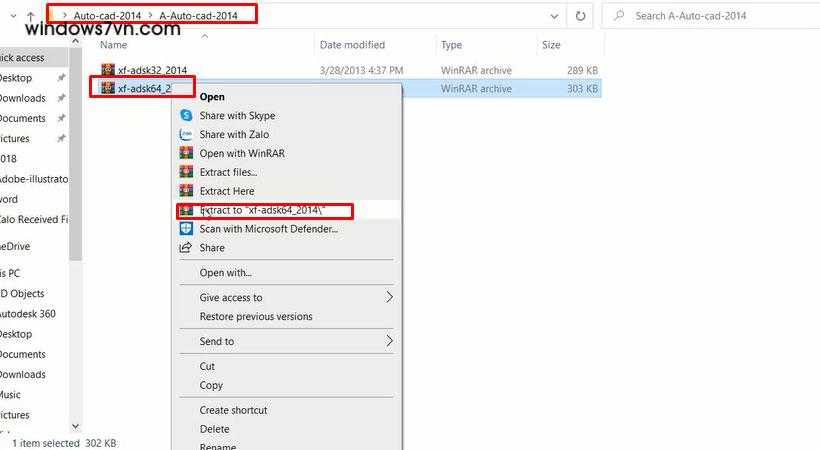Sort files by Size column header
This screenshot has height=450, width=820.
[x=551, y=45]
